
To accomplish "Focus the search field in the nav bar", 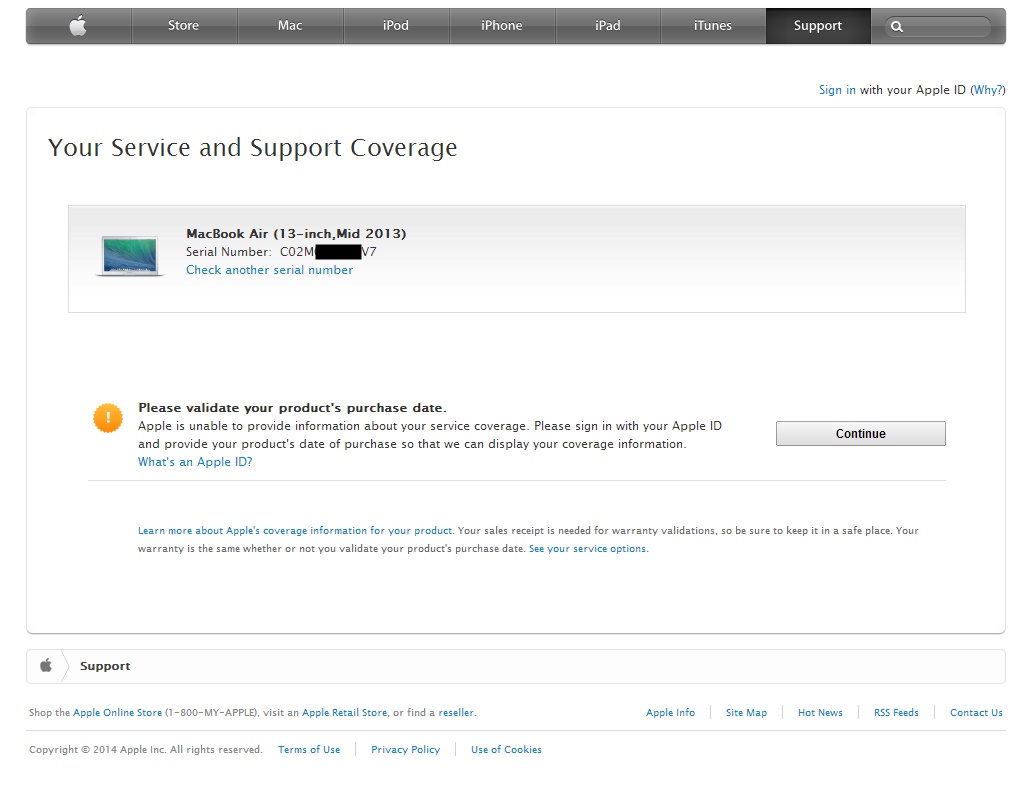I will click(x=938, y=26).
